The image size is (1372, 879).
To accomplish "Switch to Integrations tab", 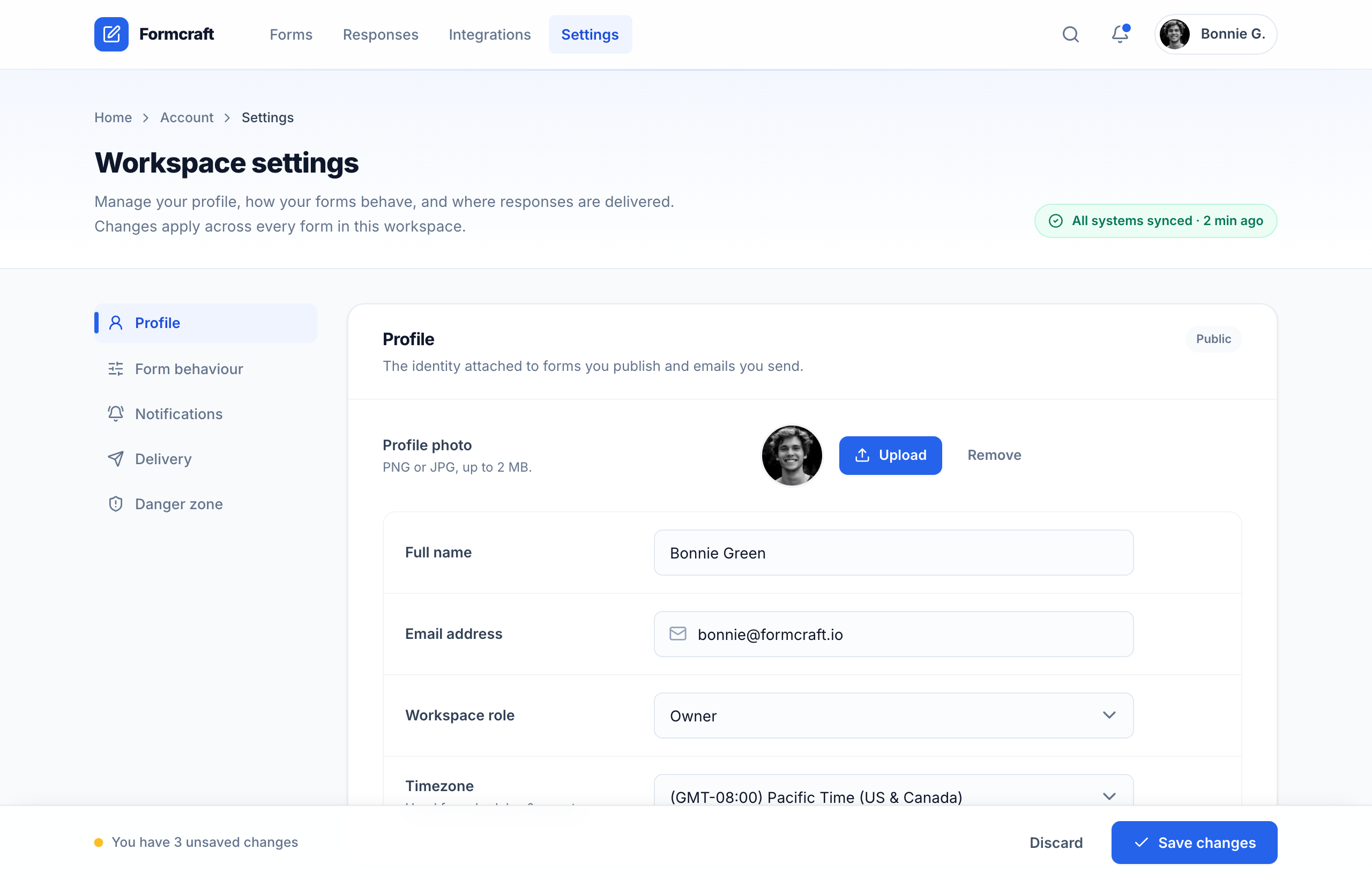I will click(x=490, y=34).
